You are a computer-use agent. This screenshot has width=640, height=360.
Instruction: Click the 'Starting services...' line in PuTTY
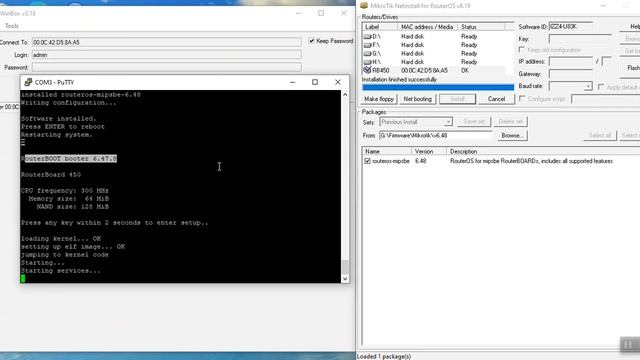pyautogui.click(x=60, y=271)
